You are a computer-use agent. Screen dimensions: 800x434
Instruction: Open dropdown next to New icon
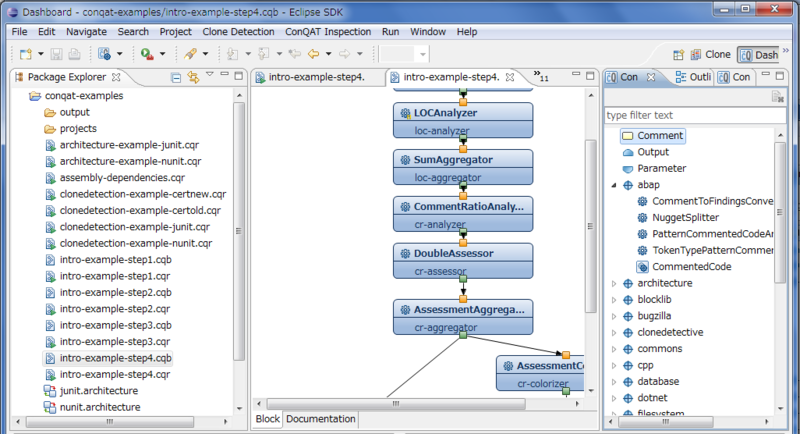[41, 54]
